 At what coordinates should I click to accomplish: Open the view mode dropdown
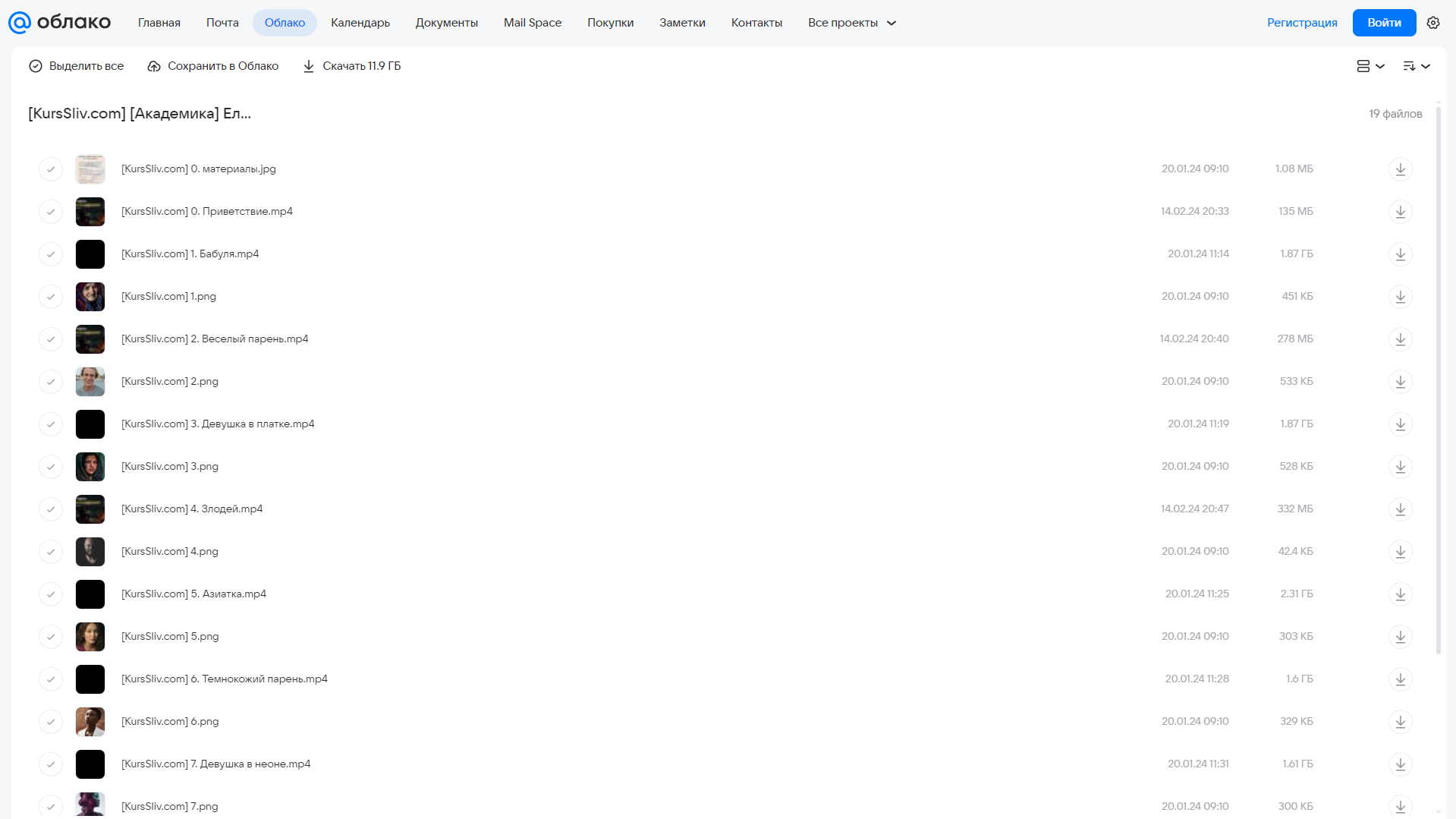click(x=1370, y=66)
